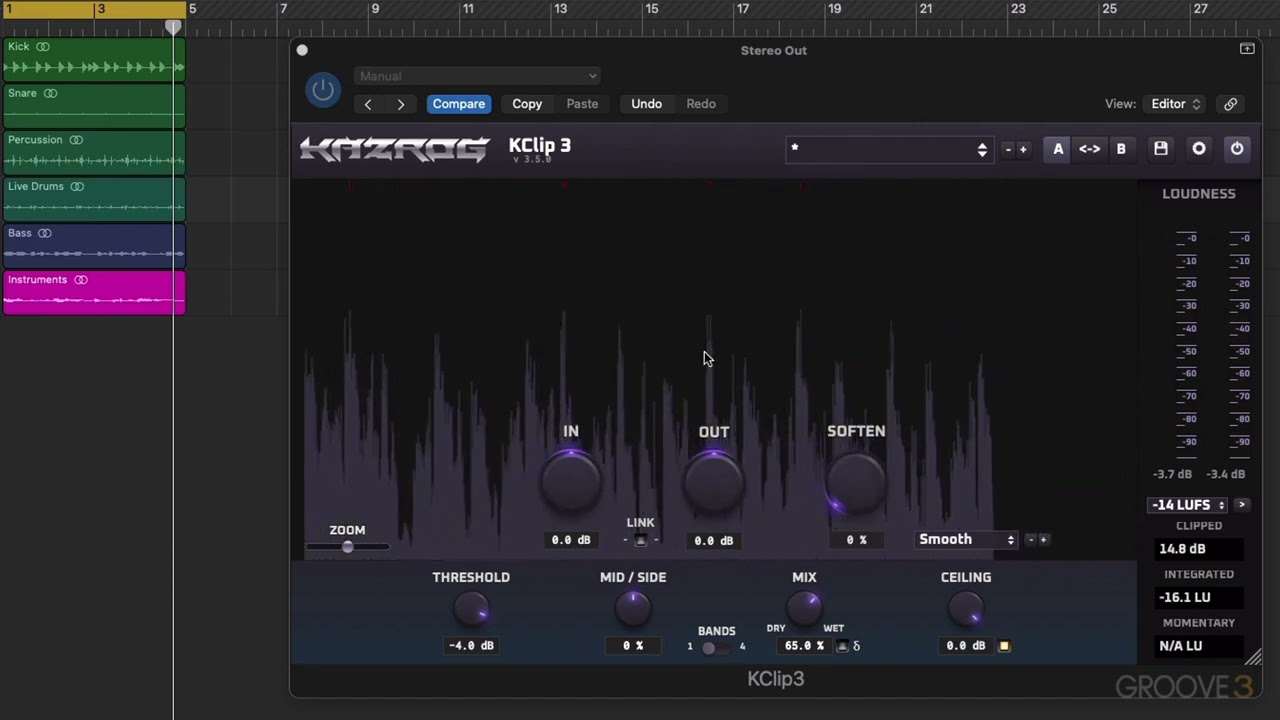The height and width of the screenshot is (720, 1280).
Task: Click the ceiling 0.0 dB value
Action: click(966, 646)
